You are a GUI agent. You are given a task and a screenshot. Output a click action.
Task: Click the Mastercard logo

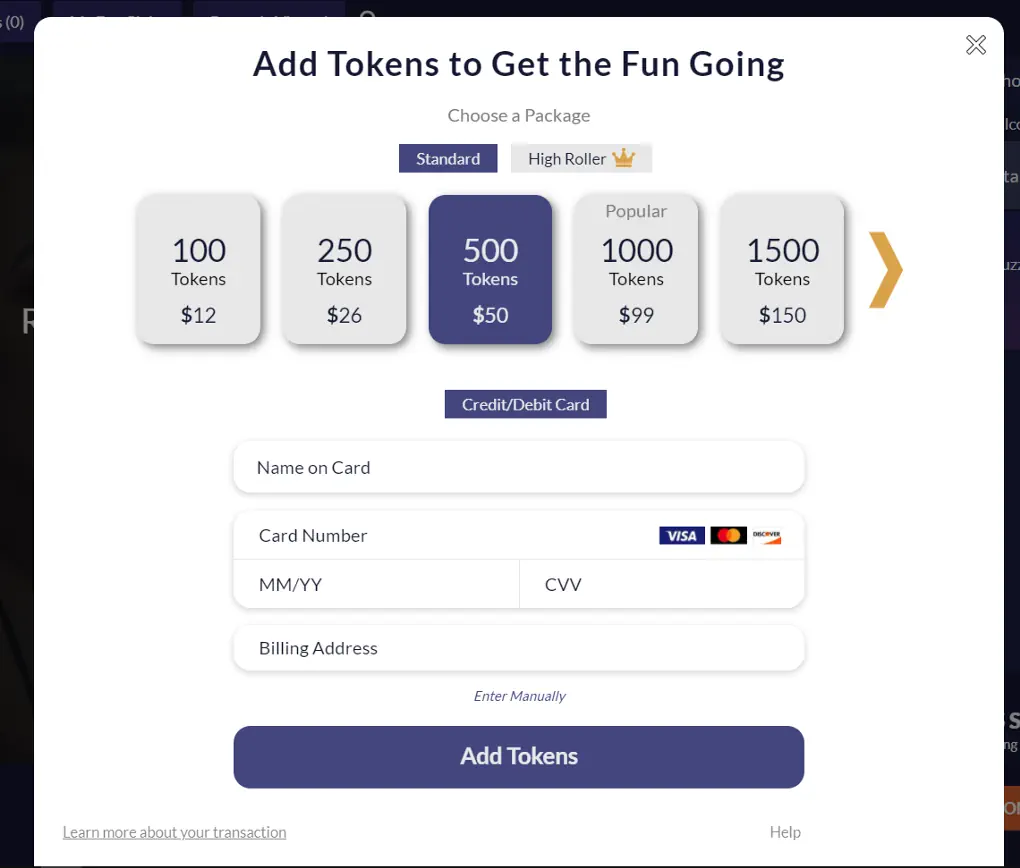tap(729, 536)
